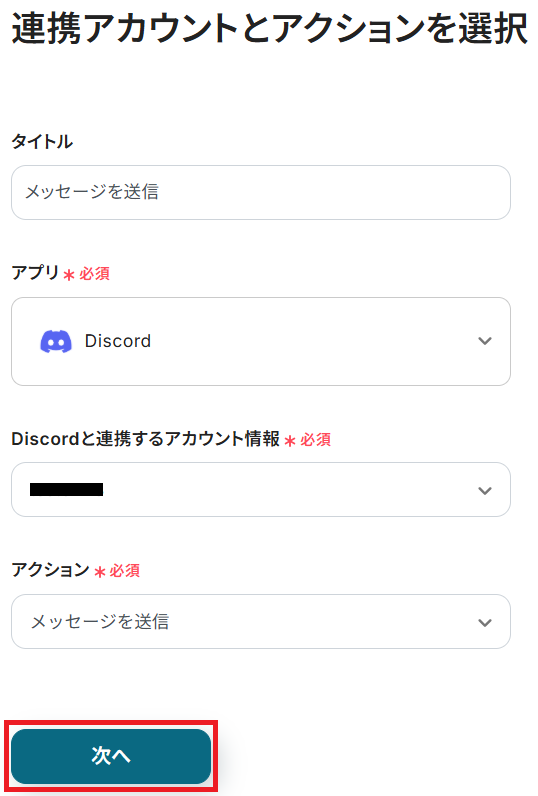Focus the タイトル input field
This screenshot has height=796, width=538.
pos(261,192)
